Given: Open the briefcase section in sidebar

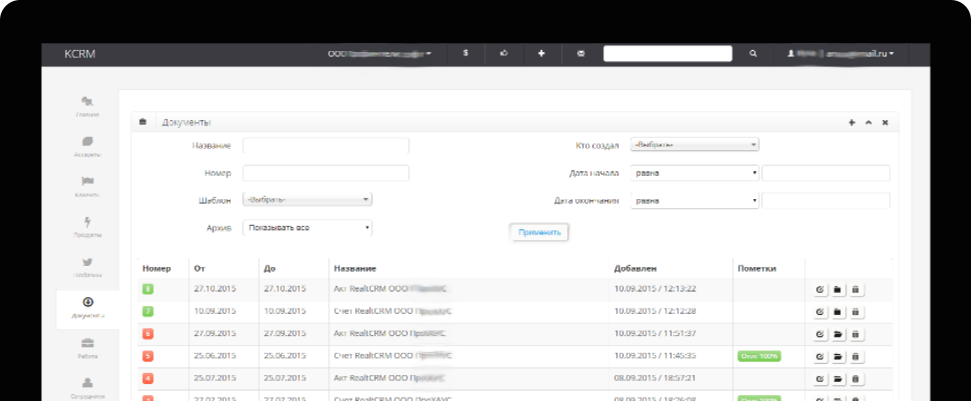Looking at the screenshot, I should point(88,346).
